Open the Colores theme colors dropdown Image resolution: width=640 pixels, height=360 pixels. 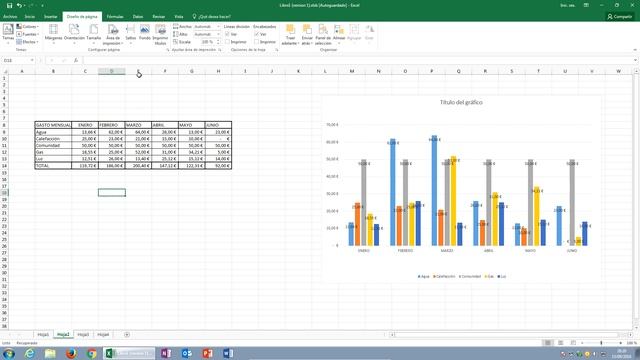coord(27,27)
